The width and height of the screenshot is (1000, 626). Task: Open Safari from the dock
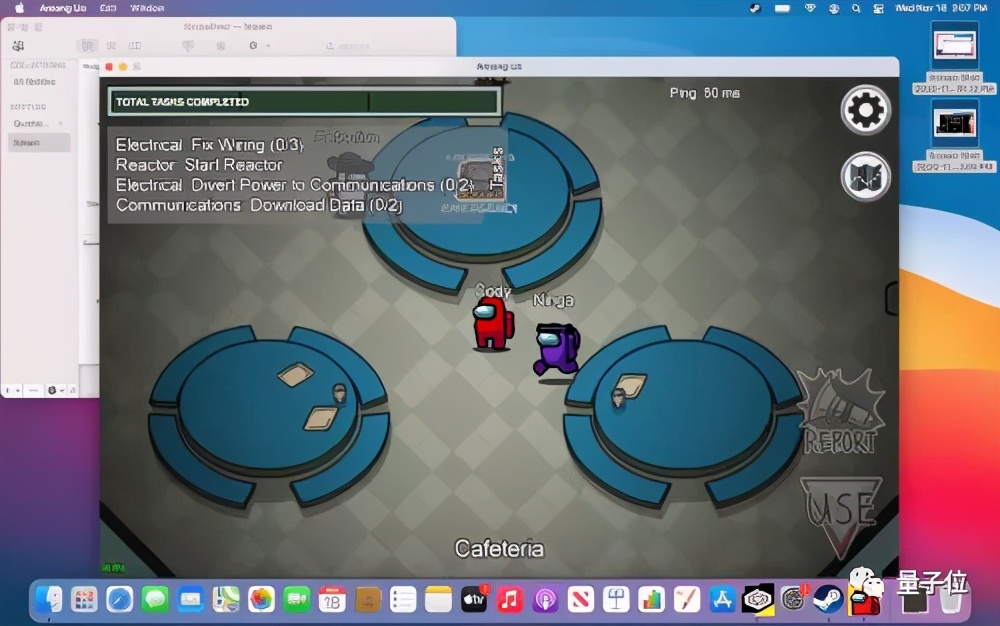coord(119,600)
